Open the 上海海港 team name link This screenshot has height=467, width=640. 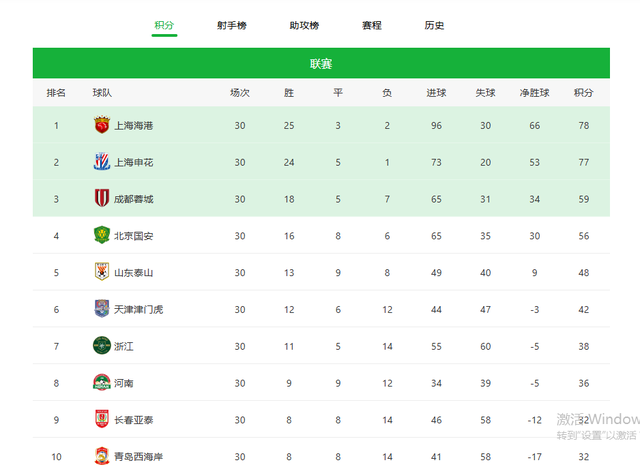coord(133,126)
